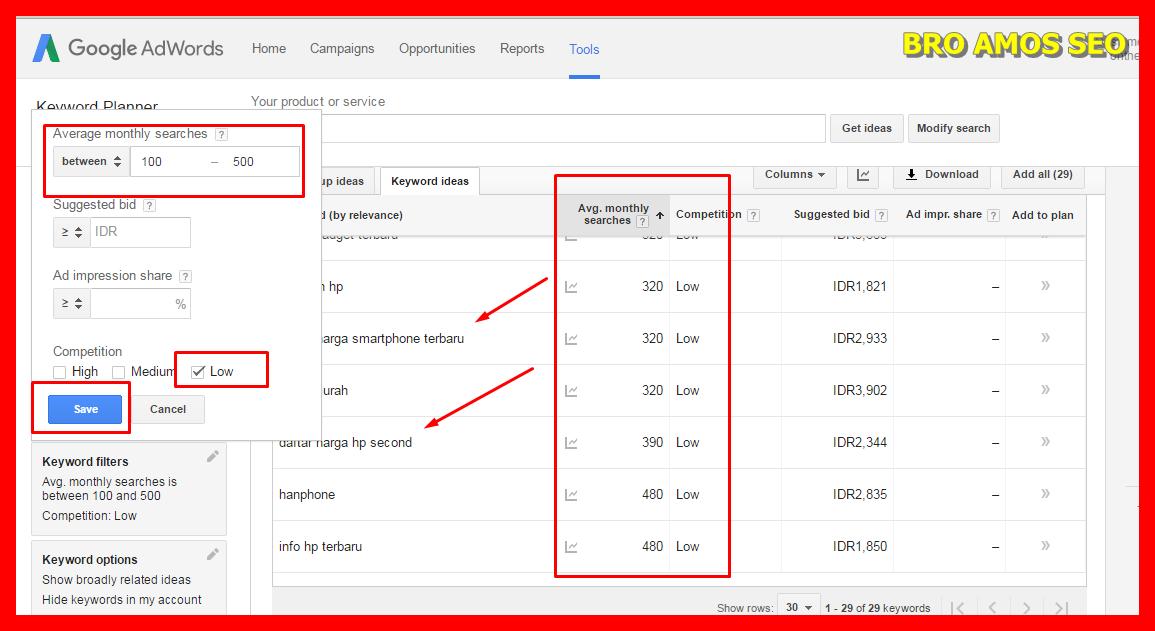Save the keyword filter settings

click(x=85, y=409)
